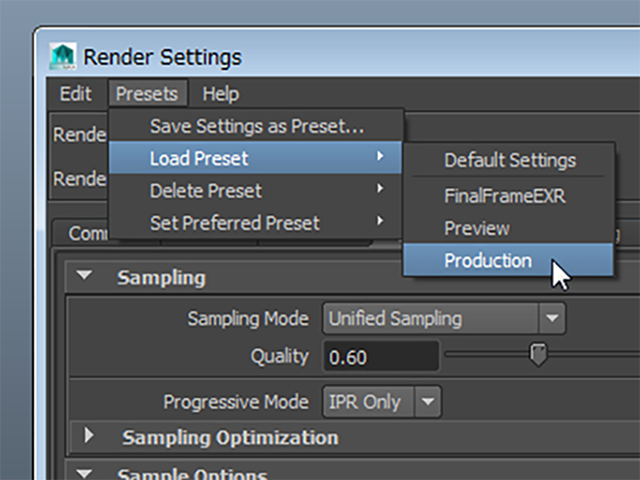The width and height of the screenshot is (640, 480).
Task: Click the Quality label
Action: 279,356
